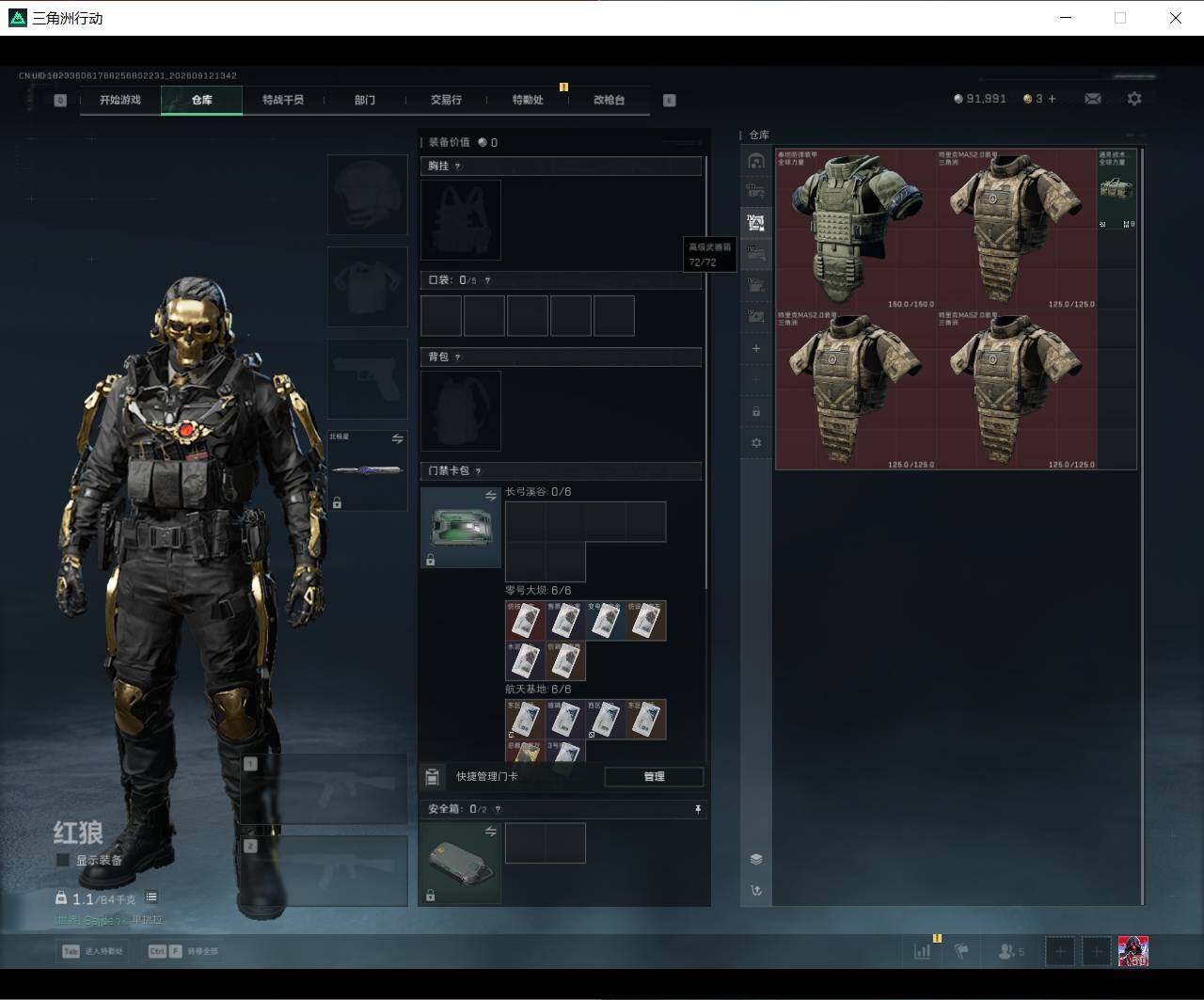The height and width of the screenshot is (1000, 1204).
Task: Click the empty backpack slot
Action: point(461,411)
